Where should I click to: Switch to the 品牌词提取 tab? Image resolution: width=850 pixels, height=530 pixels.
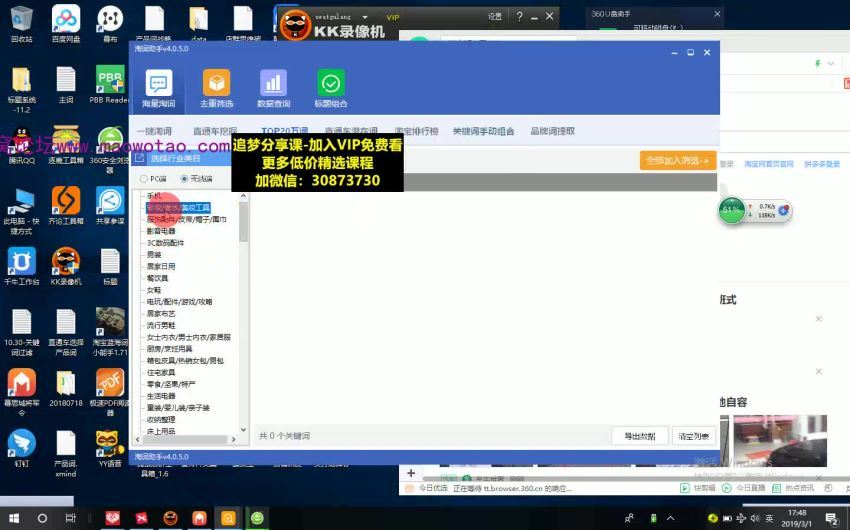(552, 131)
